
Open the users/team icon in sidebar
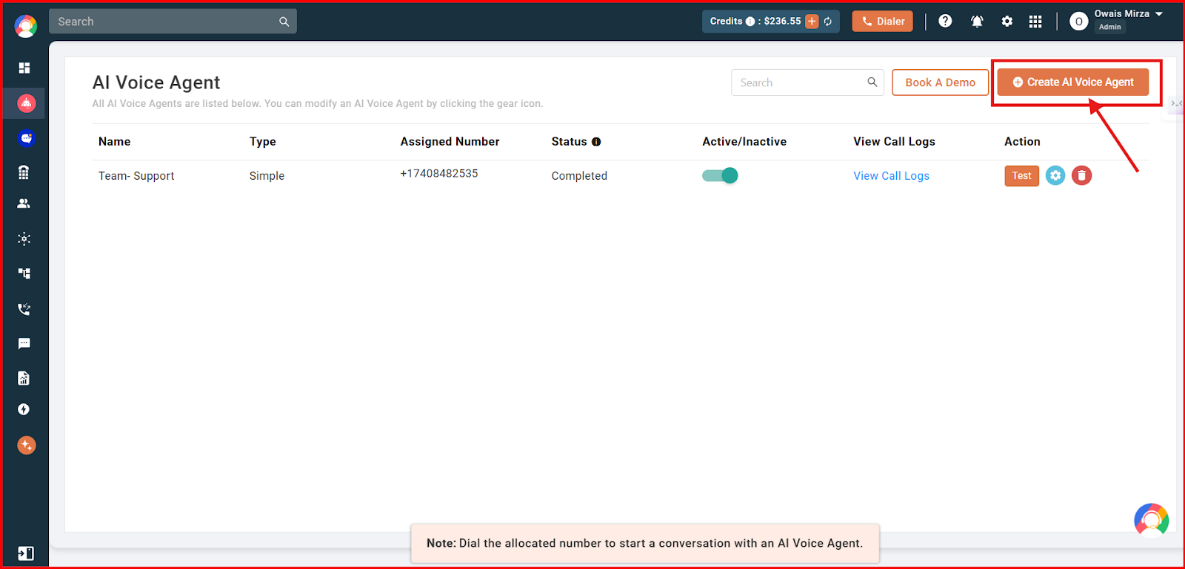point(24,203)
